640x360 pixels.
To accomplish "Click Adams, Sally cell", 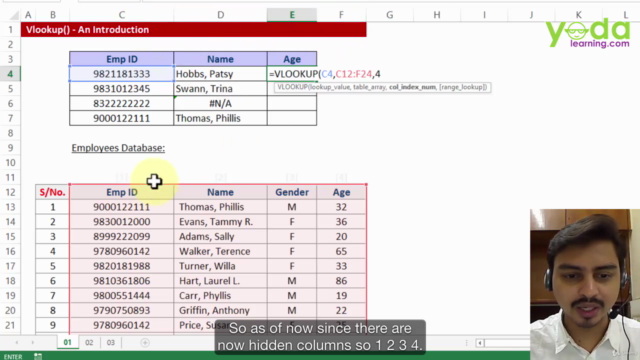I will pyautogui.click(x=220, y=236).
